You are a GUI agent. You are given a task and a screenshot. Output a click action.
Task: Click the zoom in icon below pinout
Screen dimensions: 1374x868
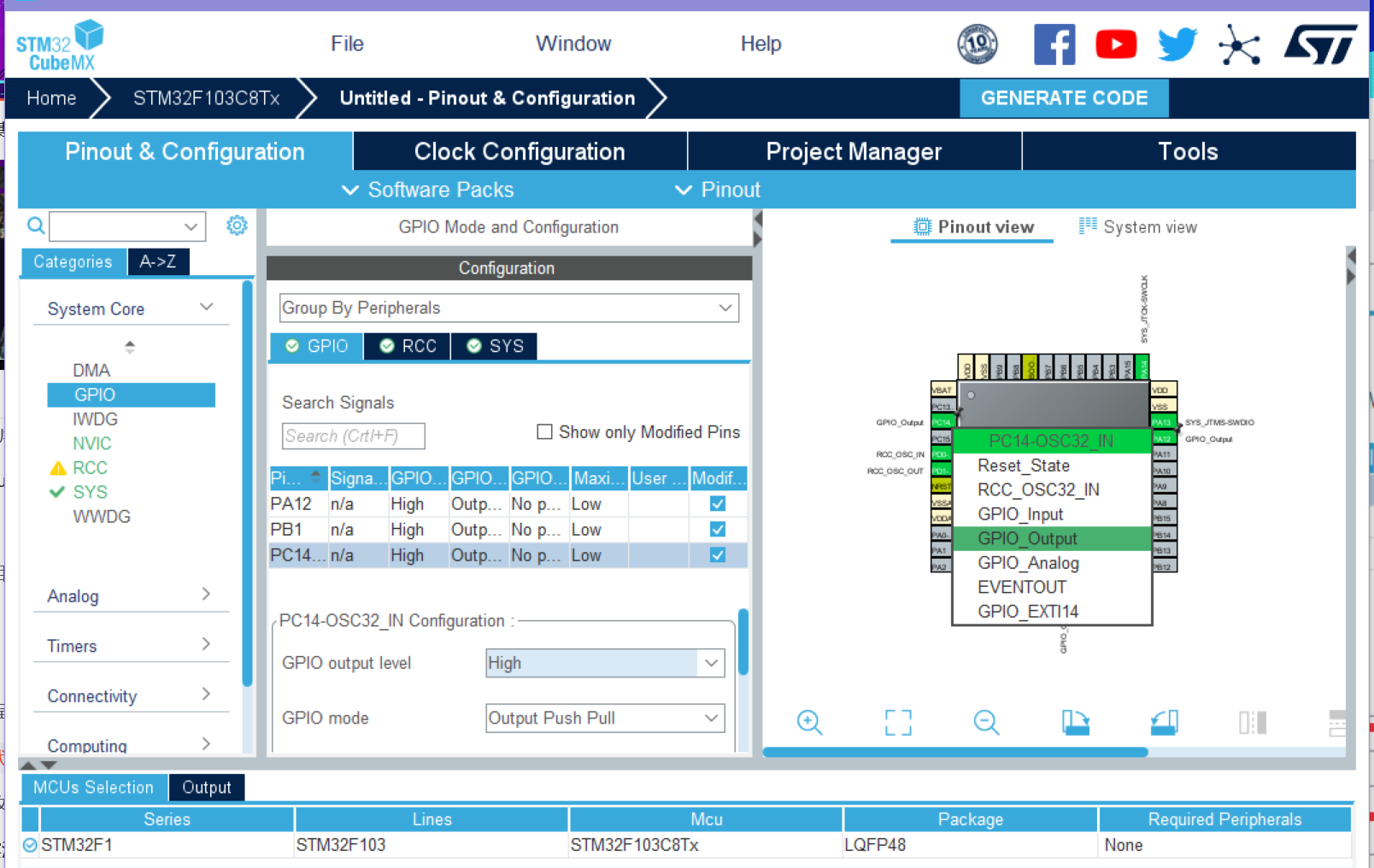coord(809,722)
